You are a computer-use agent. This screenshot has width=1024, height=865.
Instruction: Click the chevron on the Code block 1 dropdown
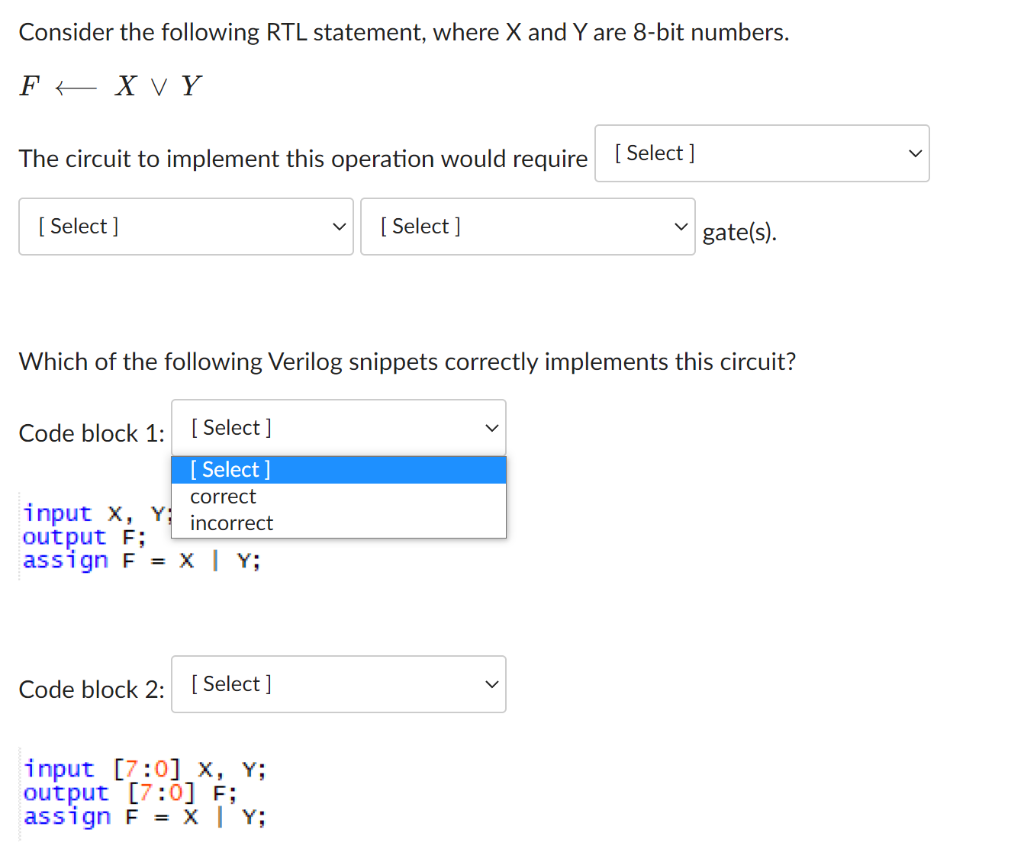(491, 427)
